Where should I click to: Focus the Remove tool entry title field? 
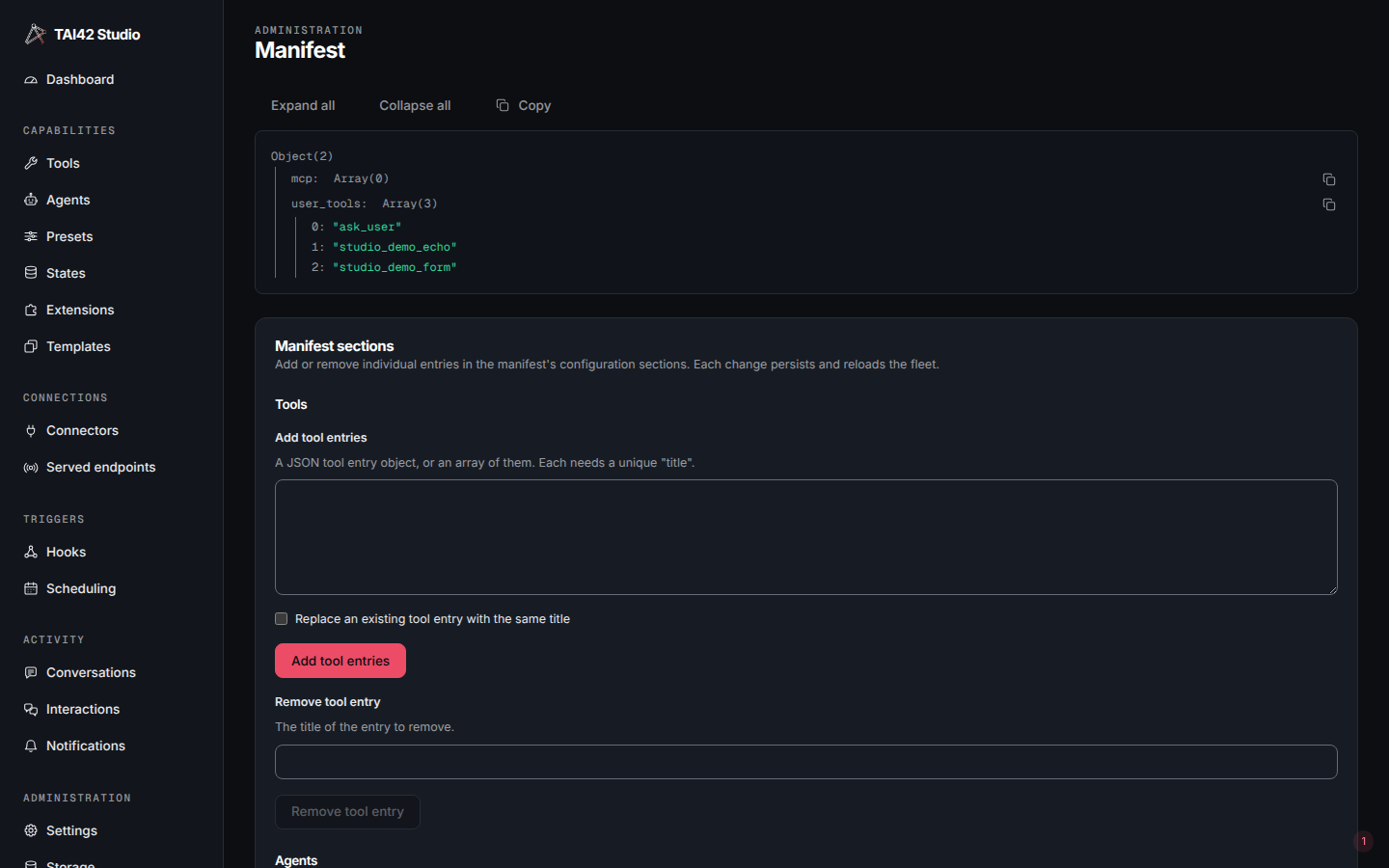(x=806, y=762)
